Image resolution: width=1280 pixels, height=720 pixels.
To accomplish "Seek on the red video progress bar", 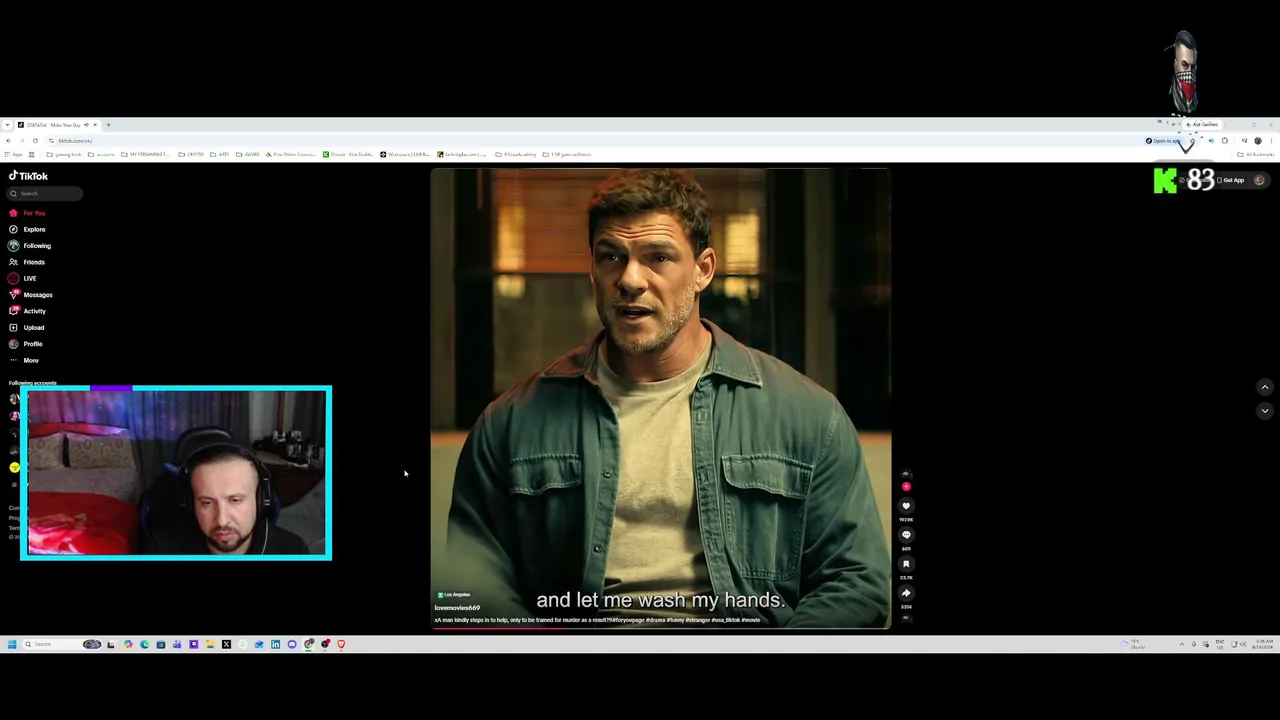I will [660, 627].
